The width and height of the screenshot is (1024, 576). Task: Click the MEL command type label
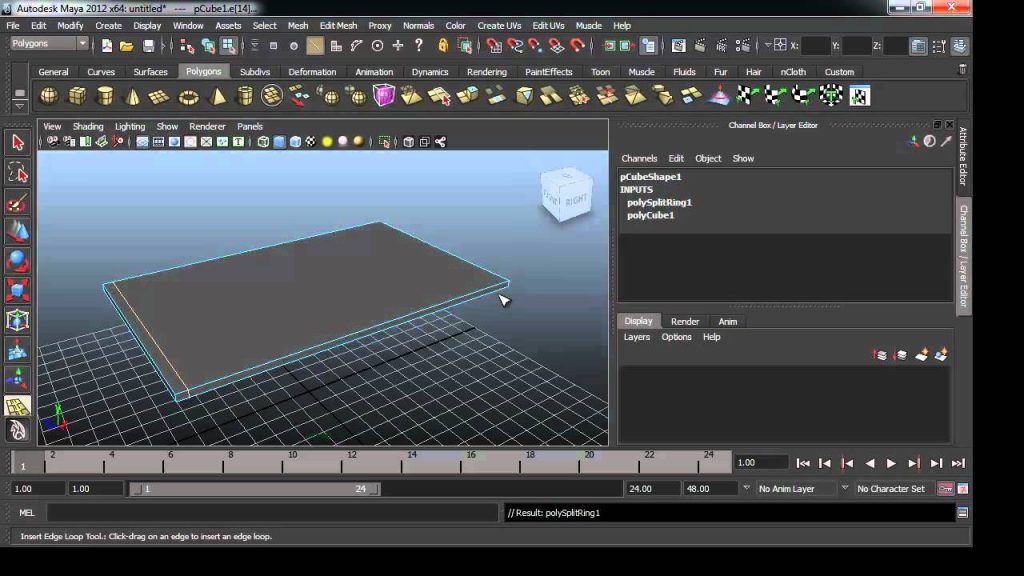pyautogui.click(x=26, y=513)
